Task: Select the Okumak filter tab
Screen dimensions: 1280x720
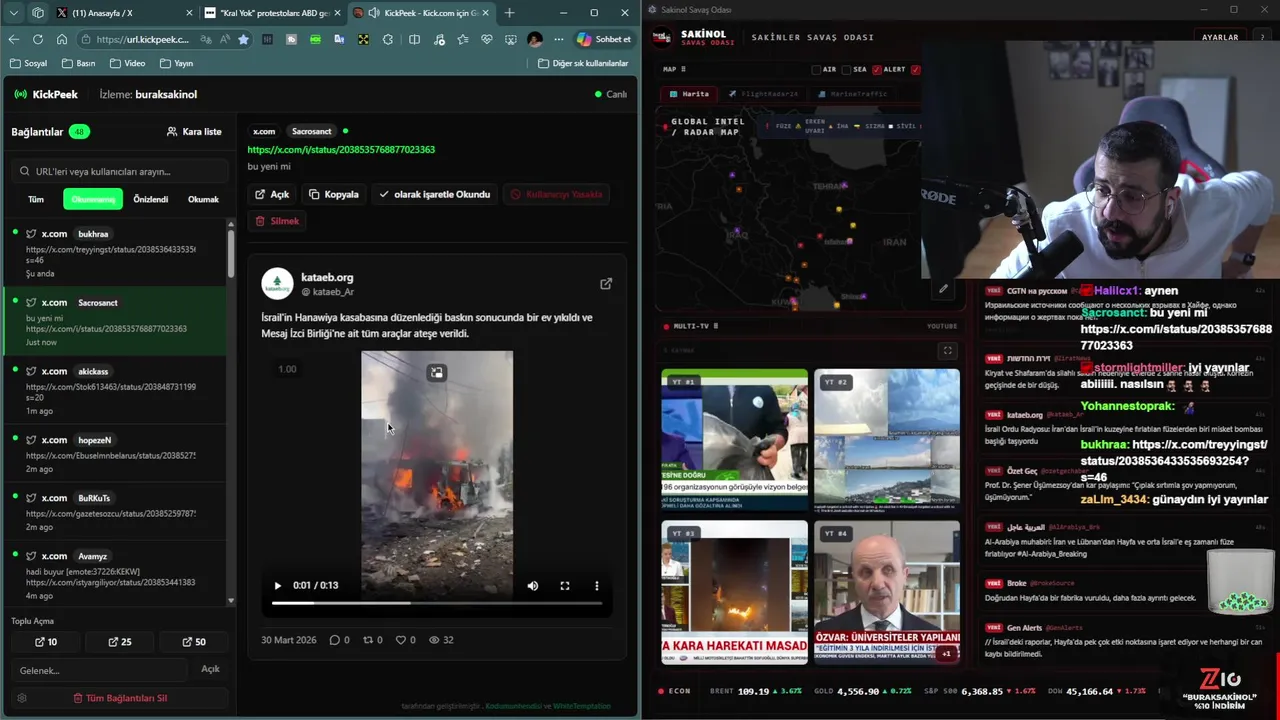Action: click(203, 199)
